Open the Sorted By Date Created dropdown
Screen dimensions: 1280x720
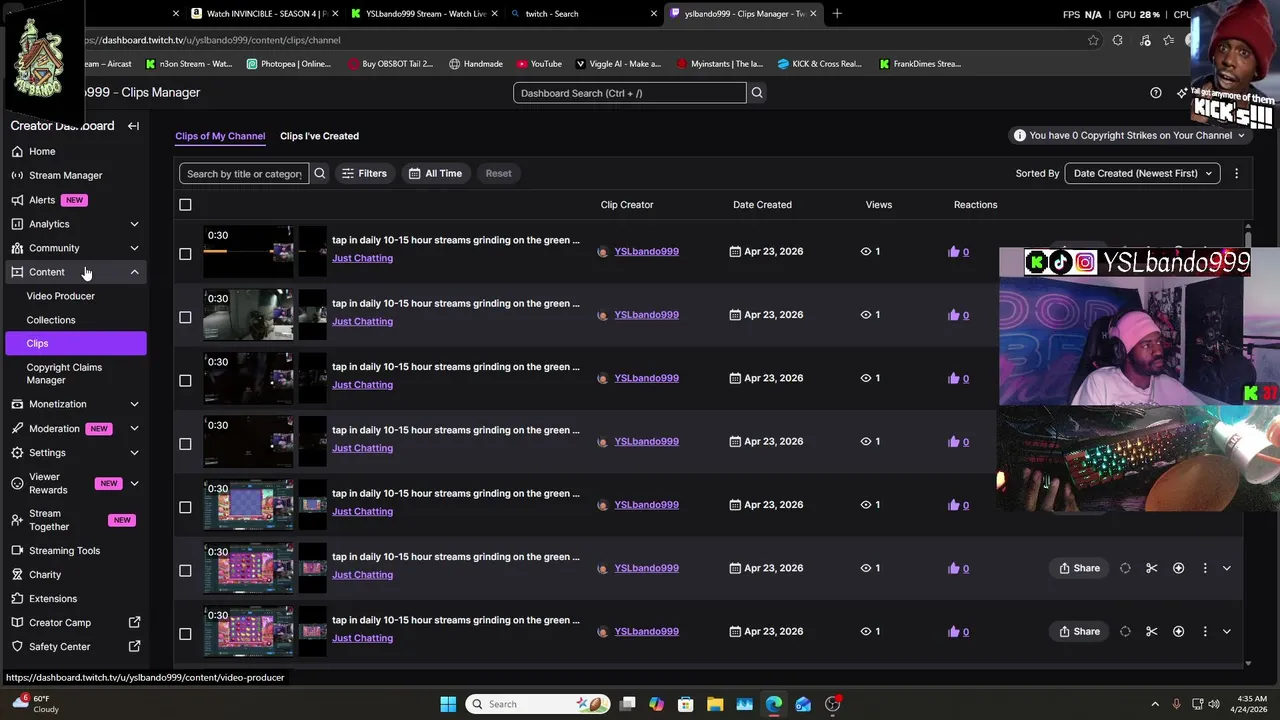click(x=1142, y=173)
